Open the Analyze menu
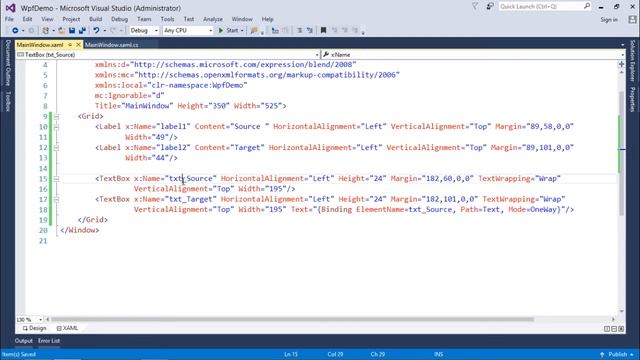The width and height of the screenshot is (640, 360). click(213, 19)
